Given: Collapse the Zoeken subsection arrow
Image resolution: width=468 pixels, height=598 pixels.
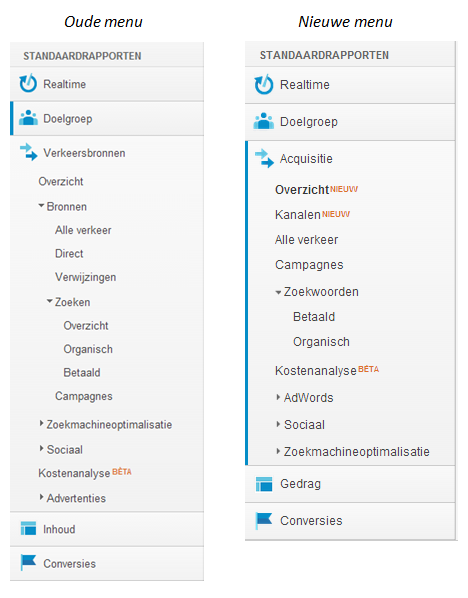Looking at the screenshot, I should tap(50, 301).
